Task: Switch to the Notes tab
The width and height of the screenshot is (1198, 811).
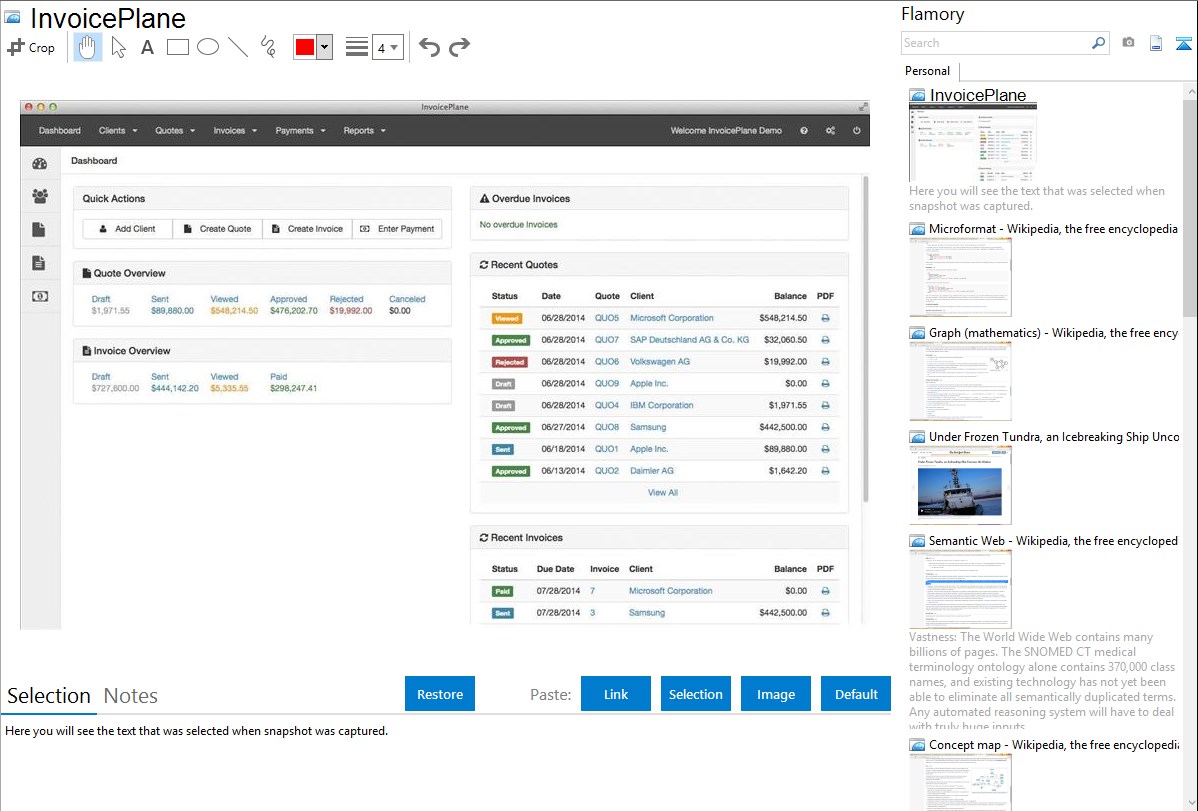Action: pyautogui.click(x=130, y=696)
